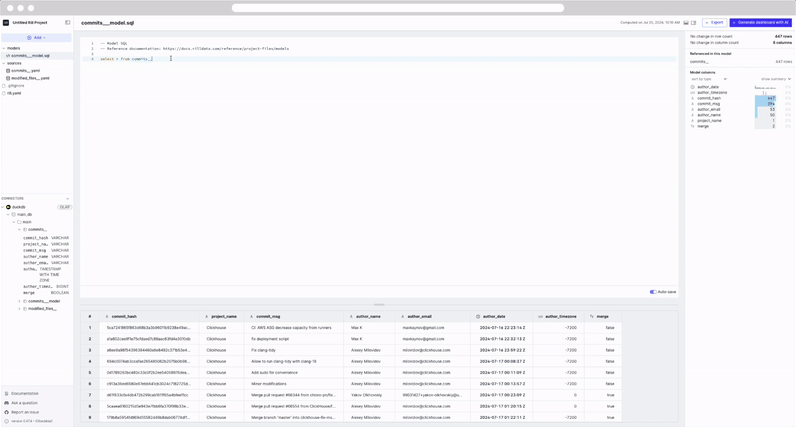Toggle the Auto-save switch
Viewport: 796px width, 428px height.
tap(653, 292)
